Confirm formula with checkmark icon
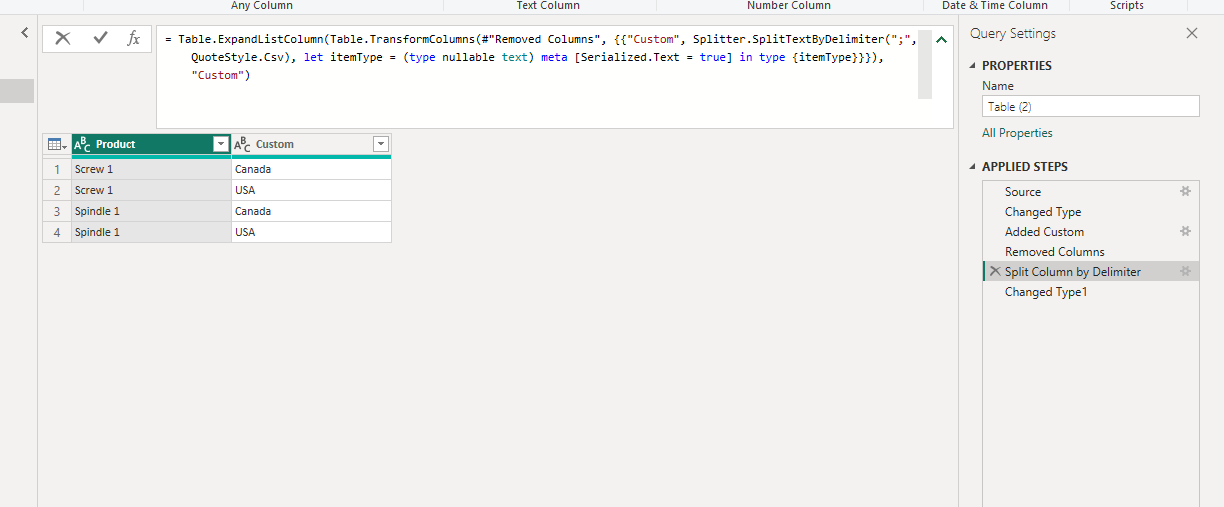Viewport: 1224px width, 507px height. (100, 38)
